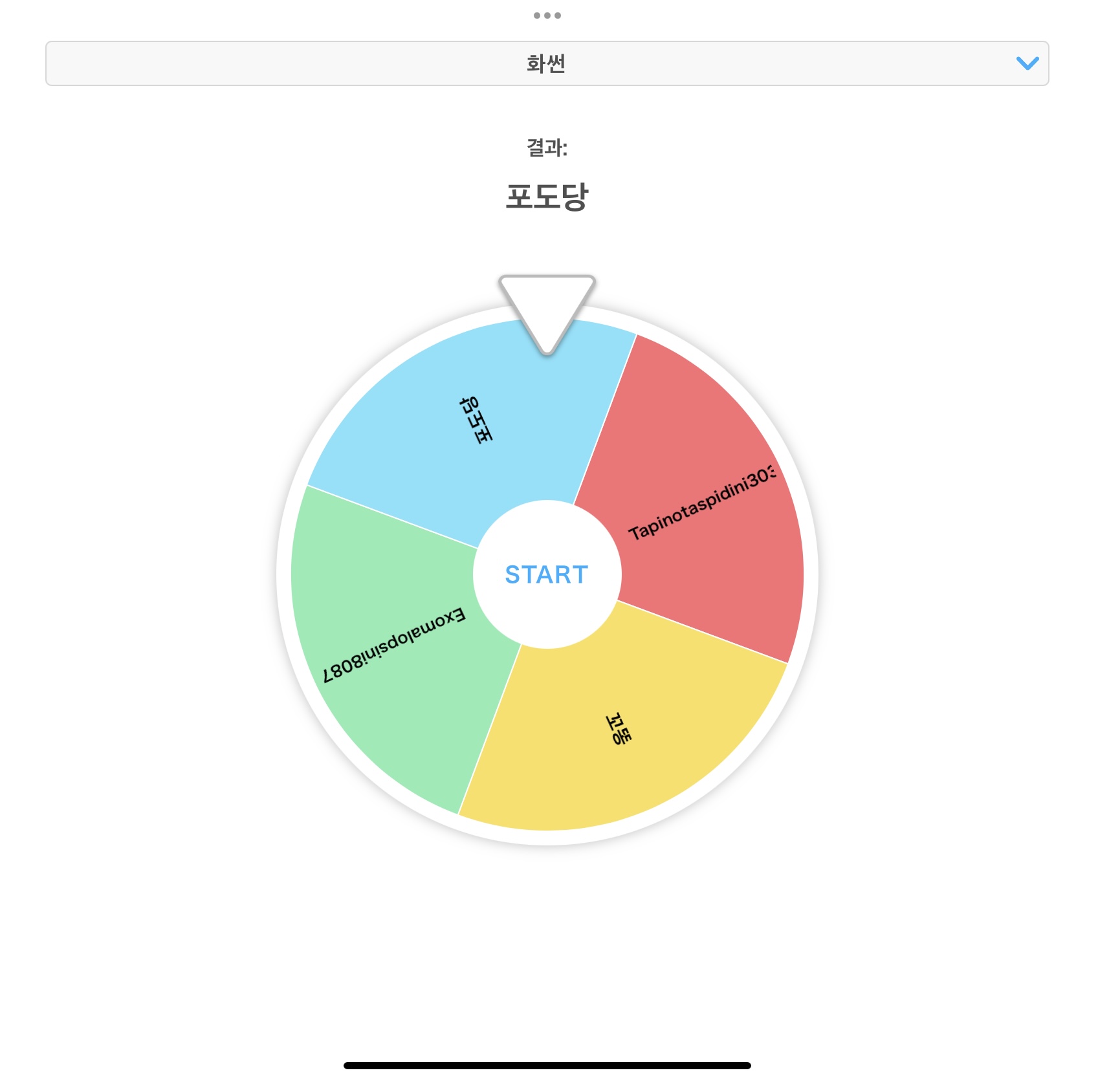Viewport: 1120px width, 1077px height.
Task: Click the Tapinotaspidini303 label on the wheel
Action: pos(702,503)
